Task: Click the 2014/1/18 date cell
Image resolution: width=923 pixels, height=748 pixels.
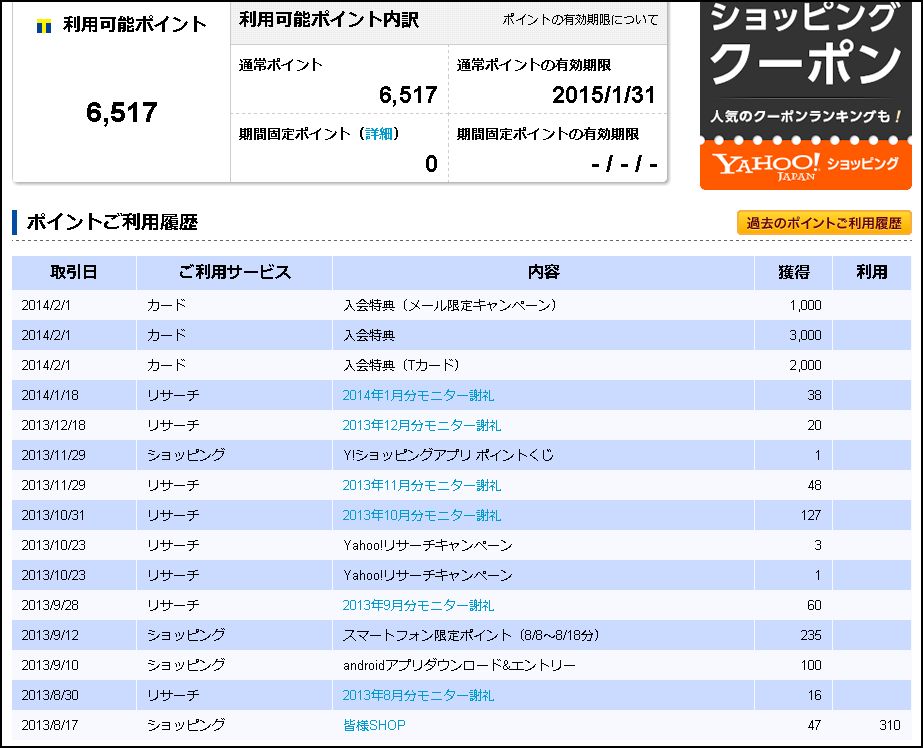Action: [50, 395]
